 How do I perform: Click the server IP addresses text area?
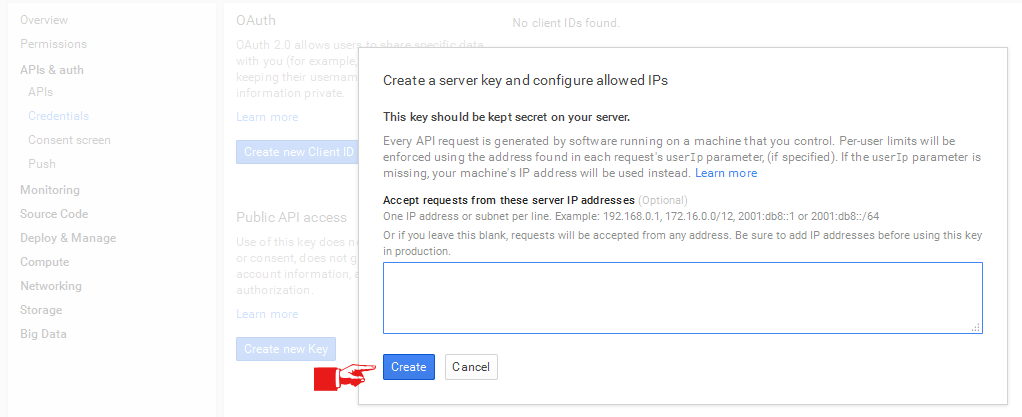[682, 297]
